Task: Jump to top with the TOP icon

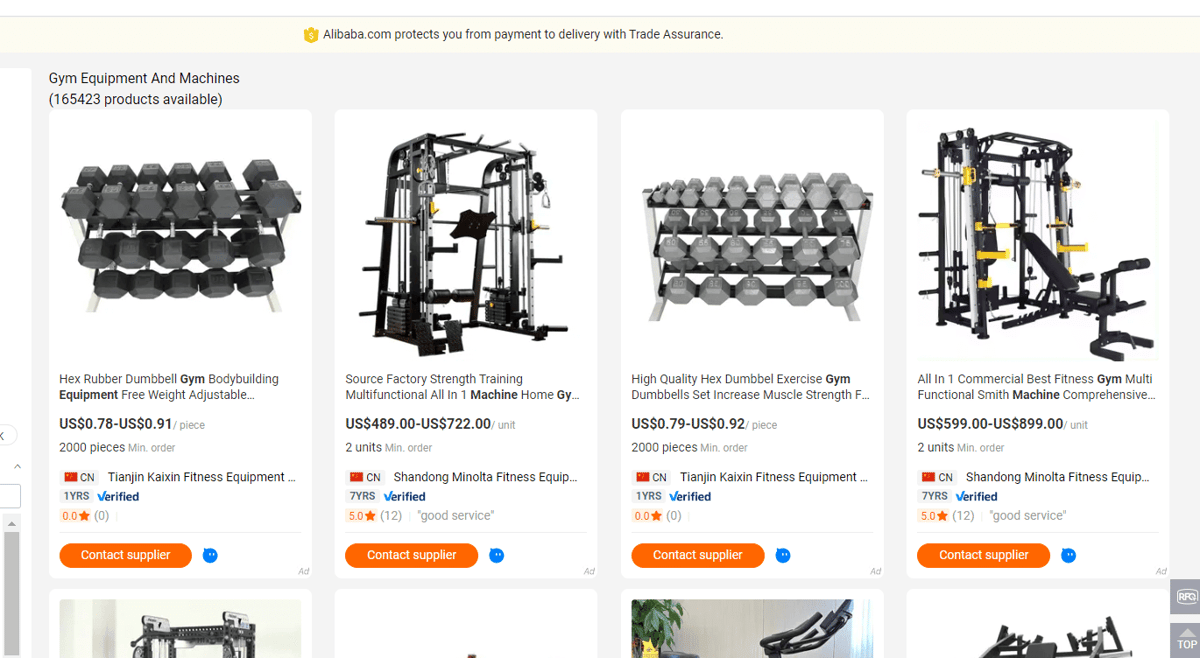Action: 1186,637
